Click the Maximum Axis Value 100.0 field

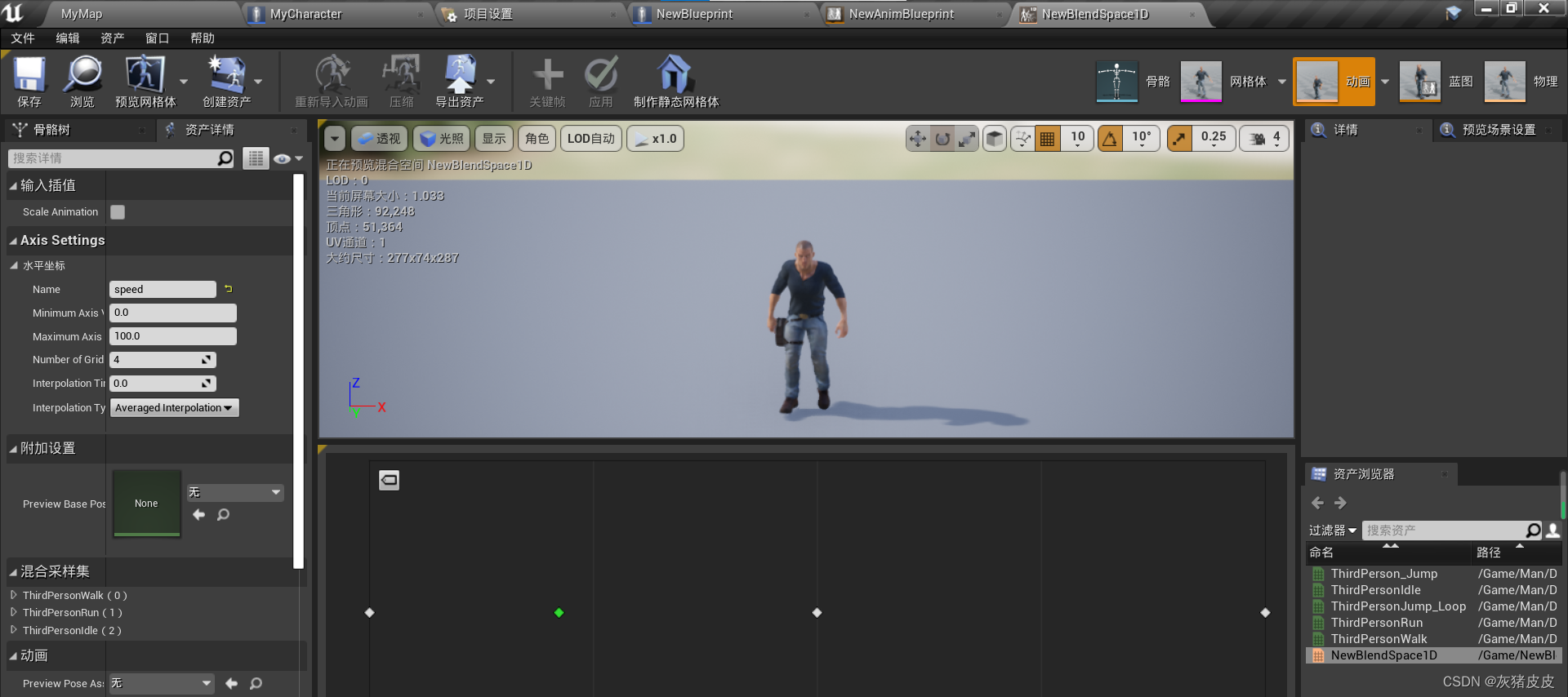point(173,336)
